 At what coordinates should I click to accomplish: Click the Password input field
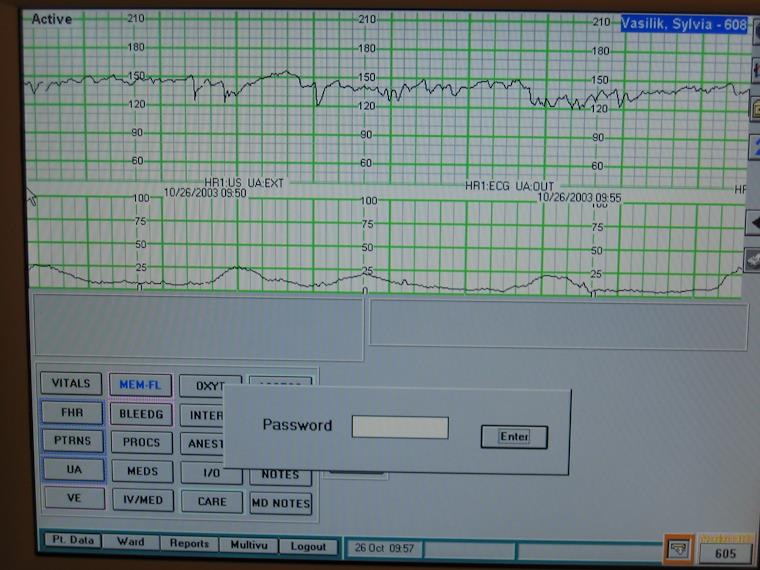tap(400, 427)
